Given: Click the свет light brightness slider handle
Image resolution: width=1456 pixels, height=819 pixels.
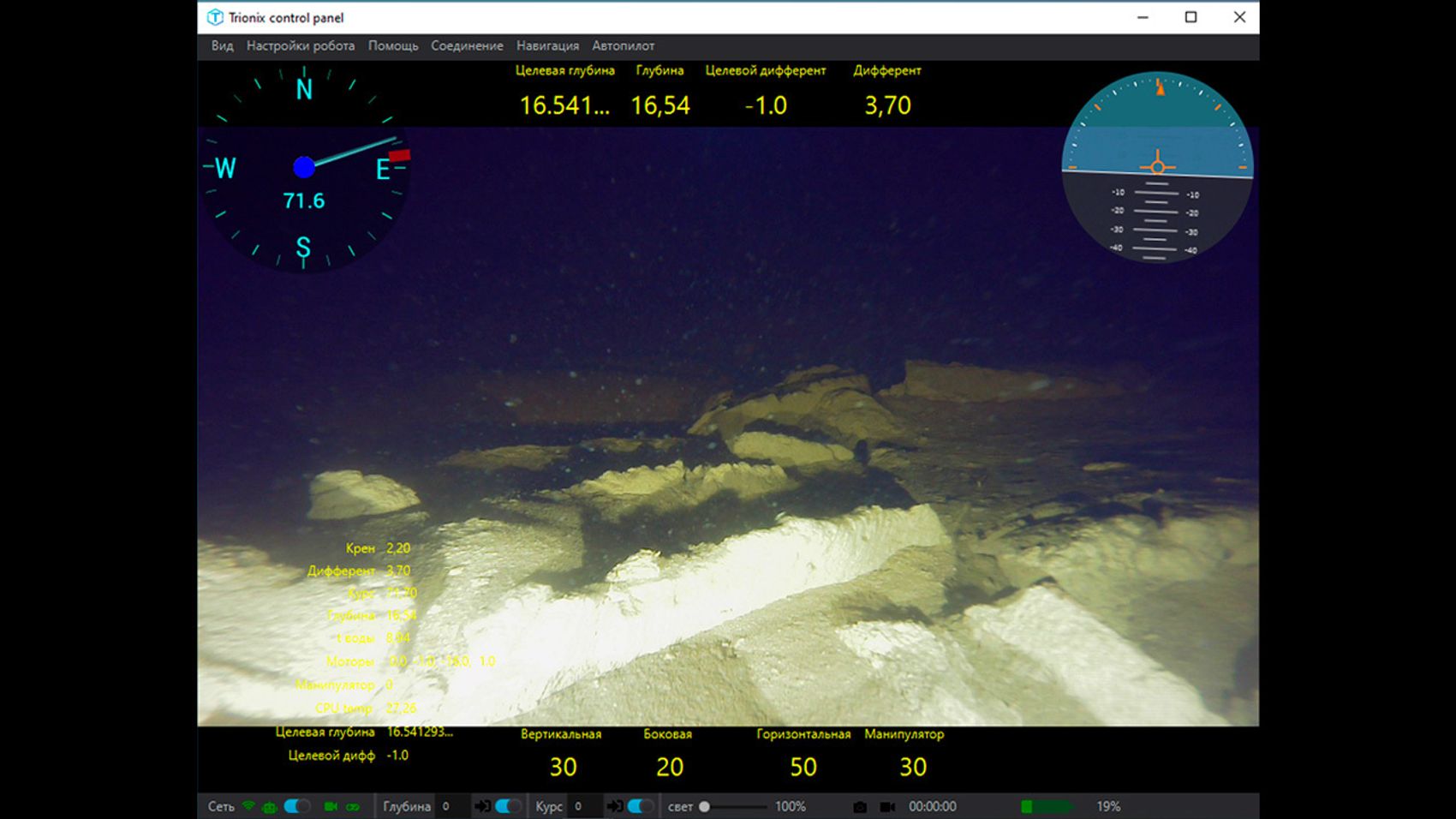Looking at the screenshot, I should click(x=704, y=806).
